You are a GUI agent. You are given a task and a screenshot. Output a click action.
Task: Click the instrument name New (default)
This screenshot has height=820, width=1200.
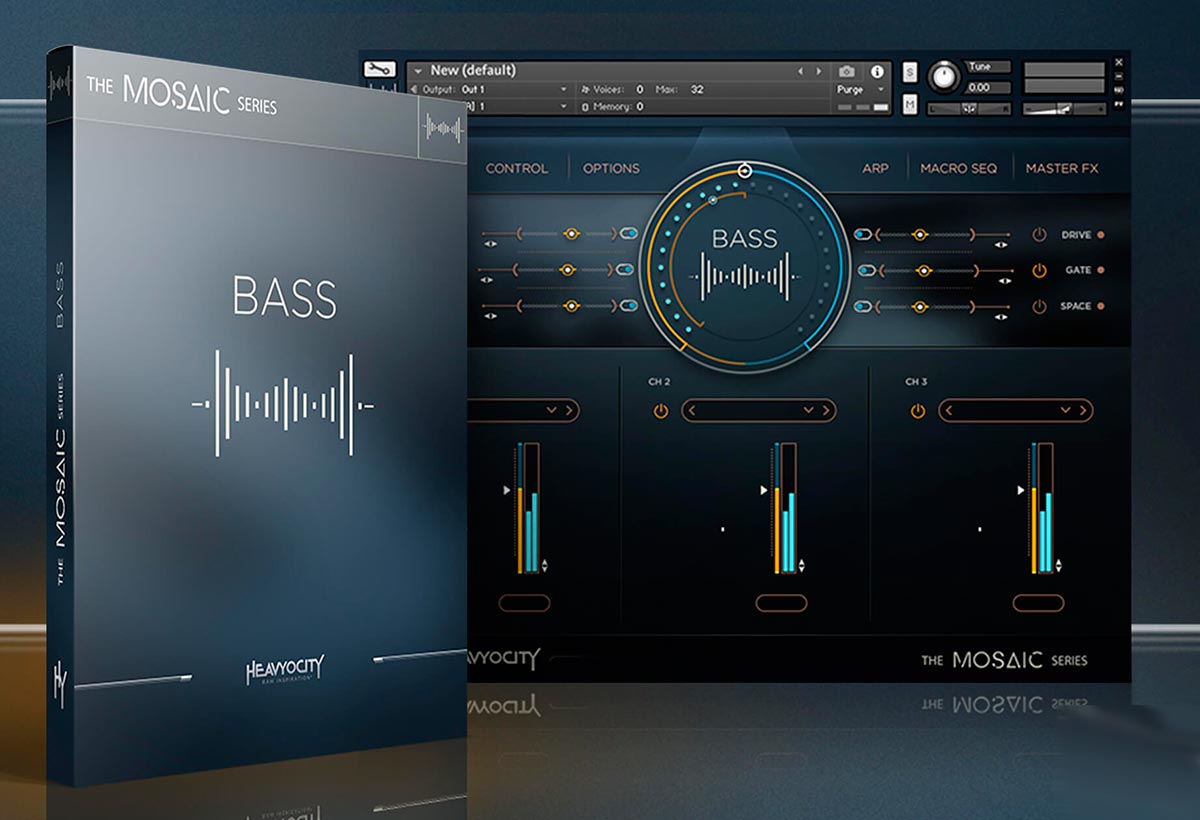(x=473, y=71)
